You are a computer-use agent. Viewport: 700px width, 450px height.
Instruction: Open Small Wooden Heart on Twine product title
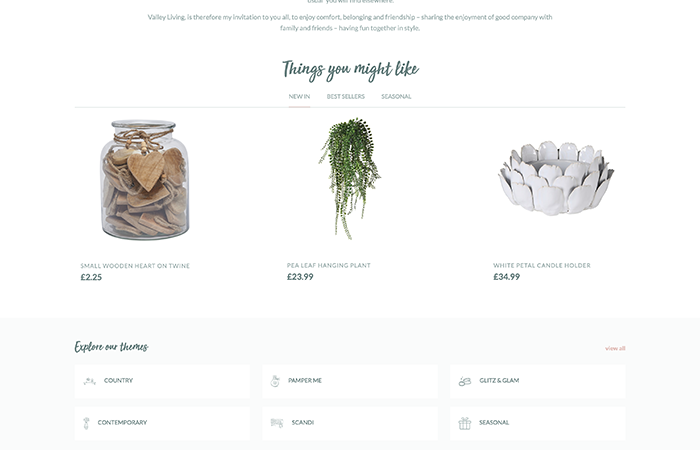[135, 266]
